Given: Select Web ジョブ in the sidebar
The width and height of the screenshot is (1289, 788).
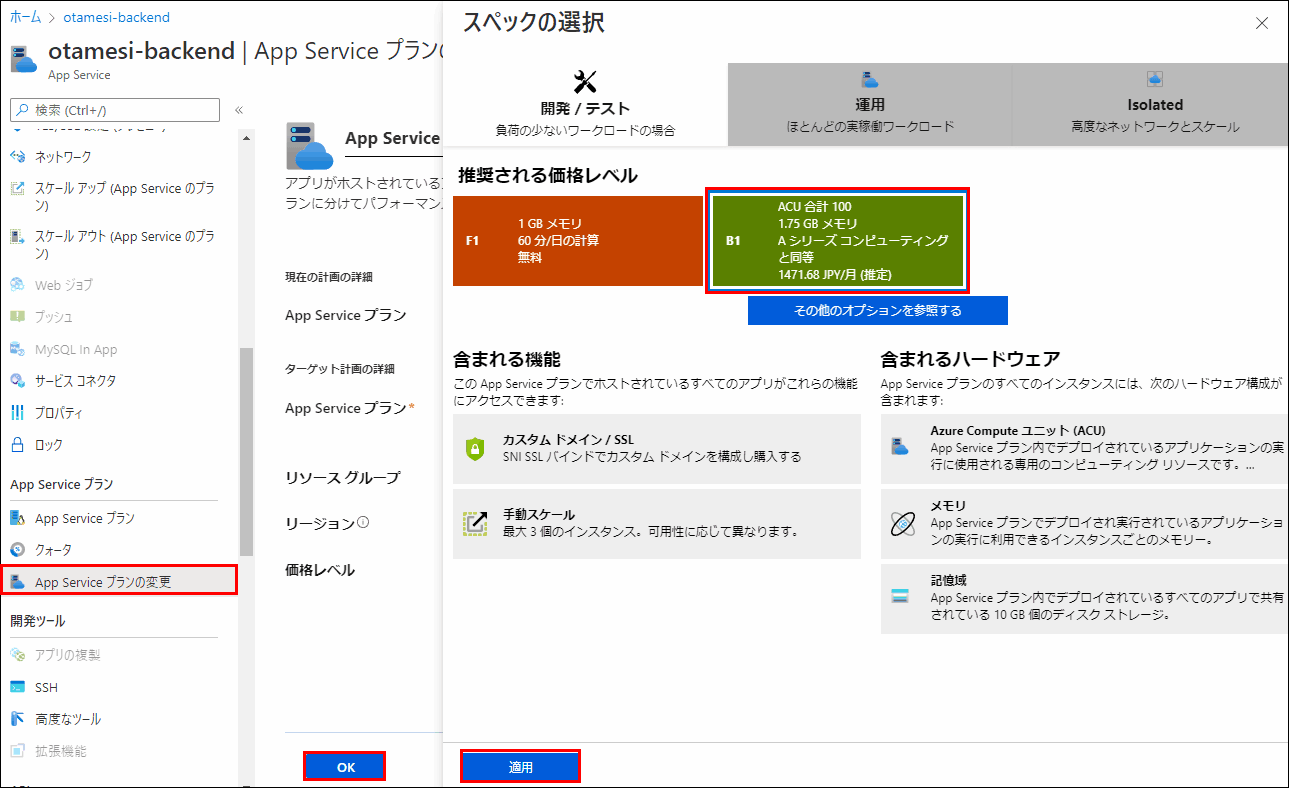Looking at the screenshot, I should click(x=63, y=285).
